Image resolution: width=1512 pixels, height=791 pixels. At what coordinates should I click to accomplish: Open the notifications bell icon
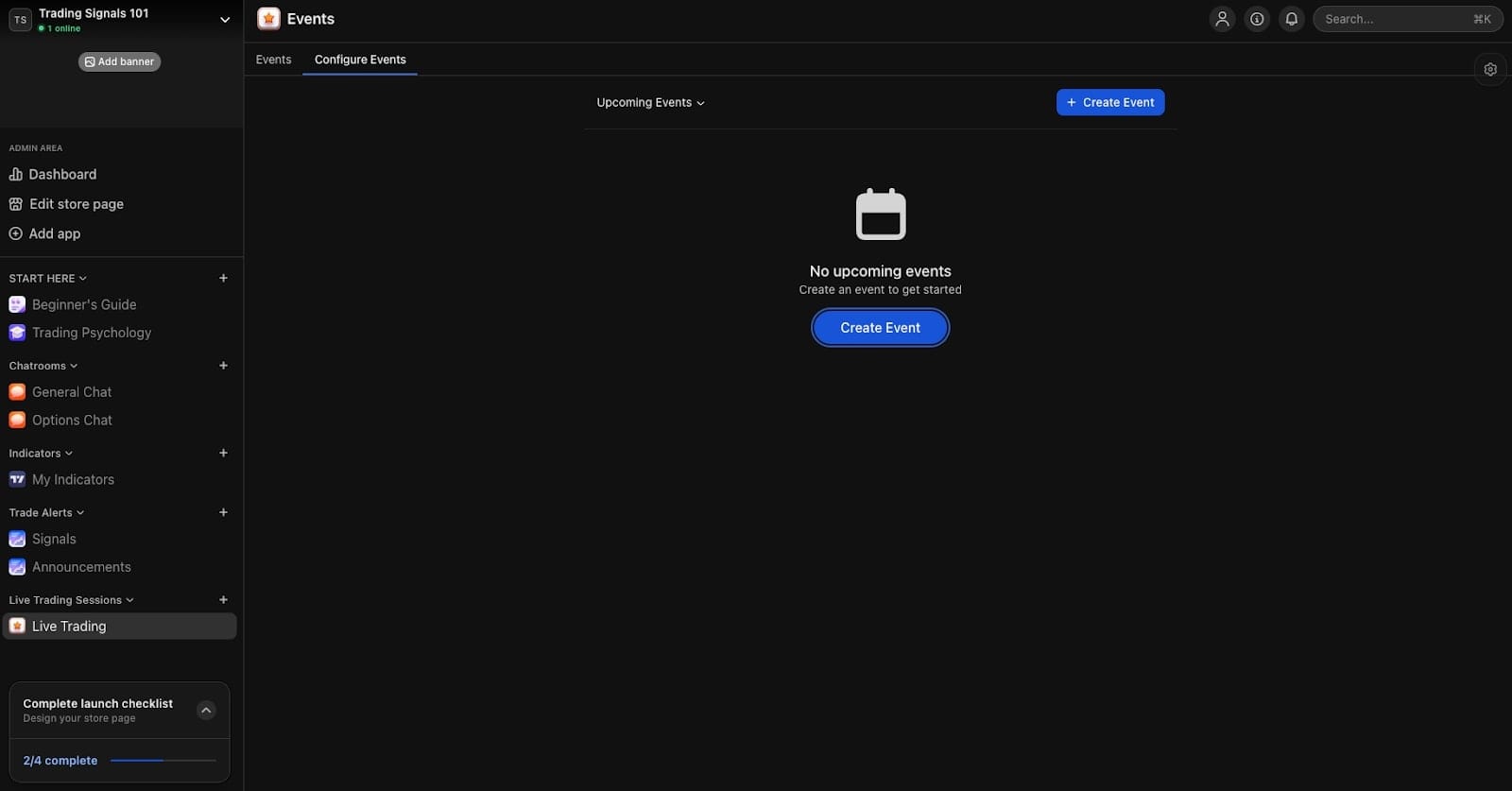[1291, 19]
